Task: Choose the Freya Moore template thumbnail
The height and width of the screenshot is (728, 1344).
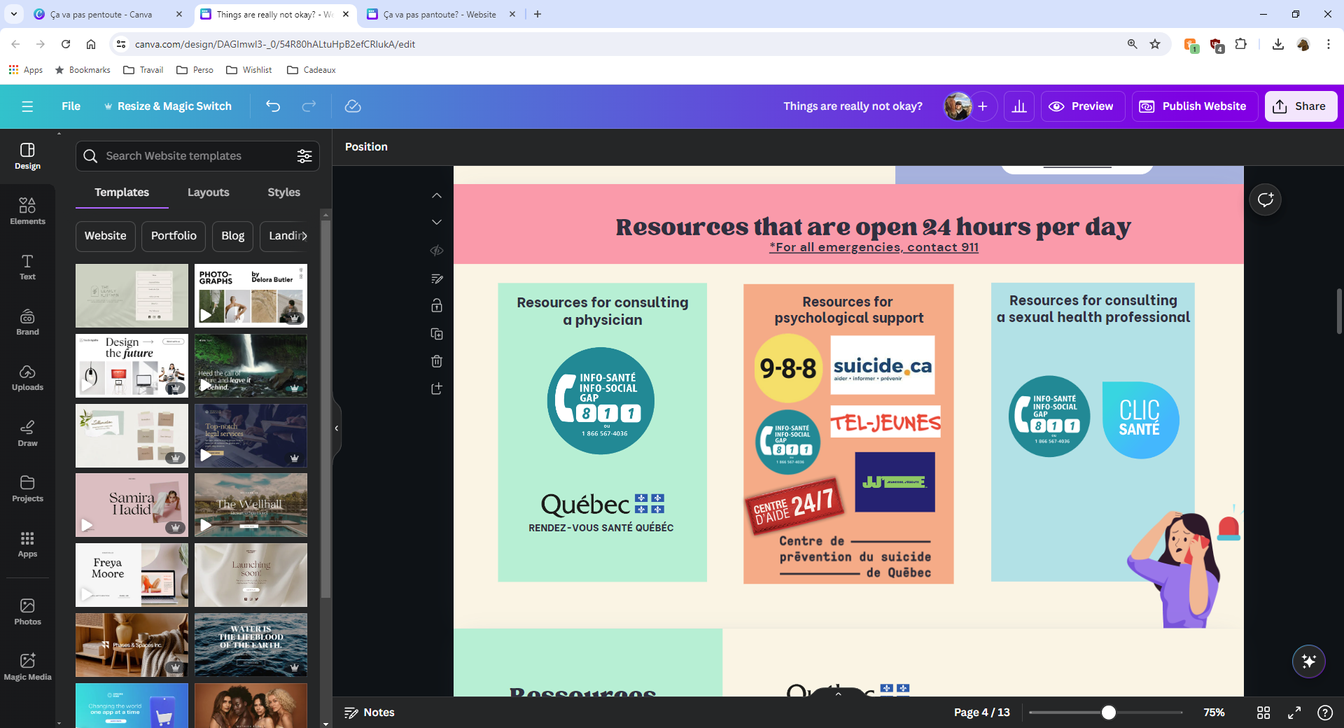Action: pos(132,575)
